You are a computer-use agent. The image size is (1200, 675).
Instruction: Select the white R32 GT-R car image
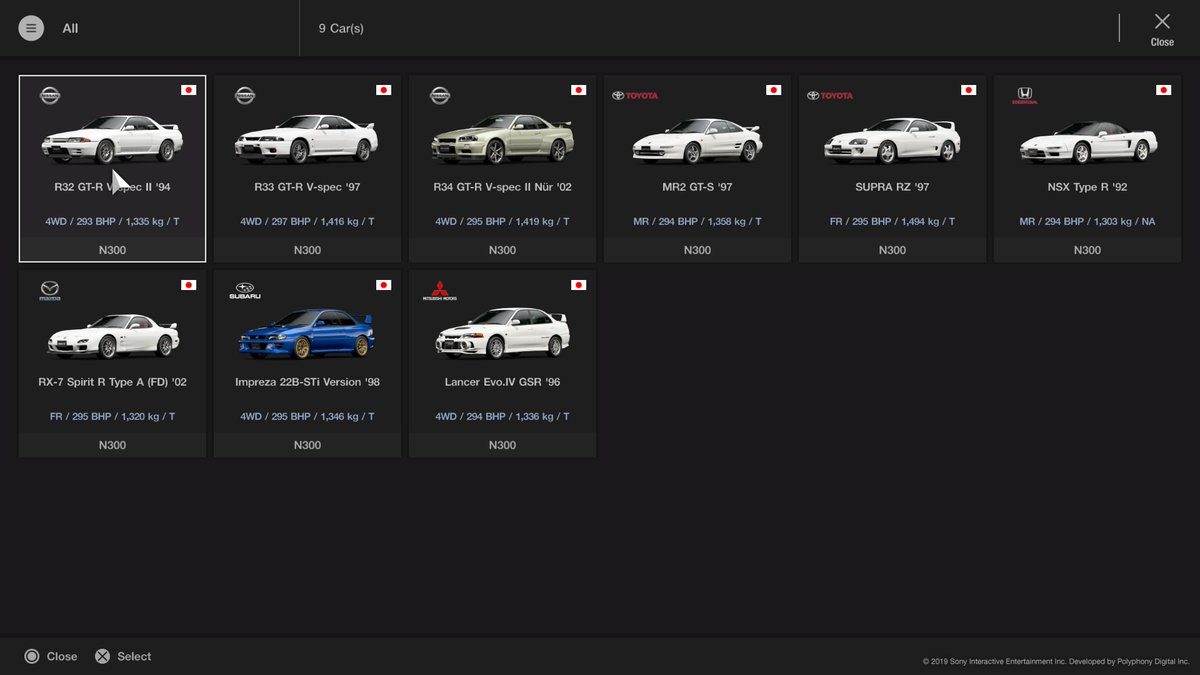pyautogui.click(x=112, y=139)
